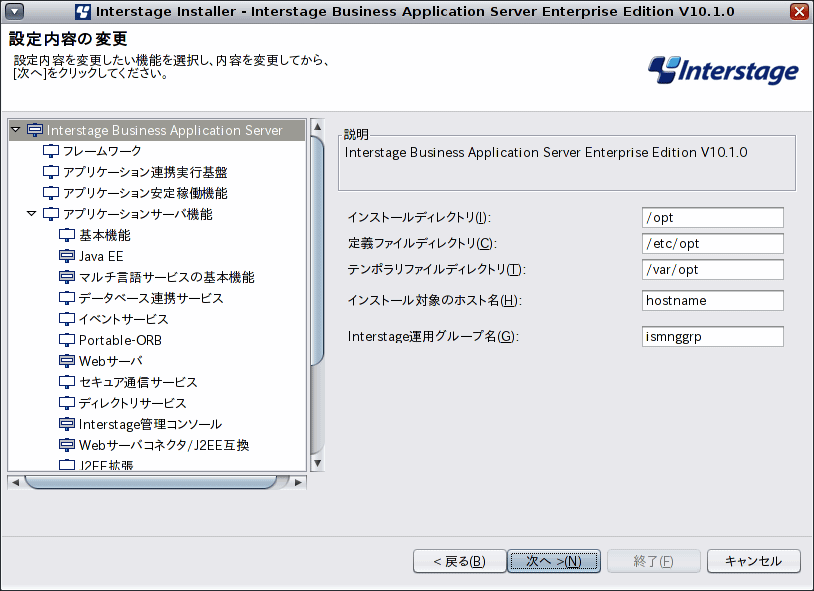Screen dimensions: 814x591
Task: Click the tree vertical scrollbar down arrow
Action: coord(318,463)
